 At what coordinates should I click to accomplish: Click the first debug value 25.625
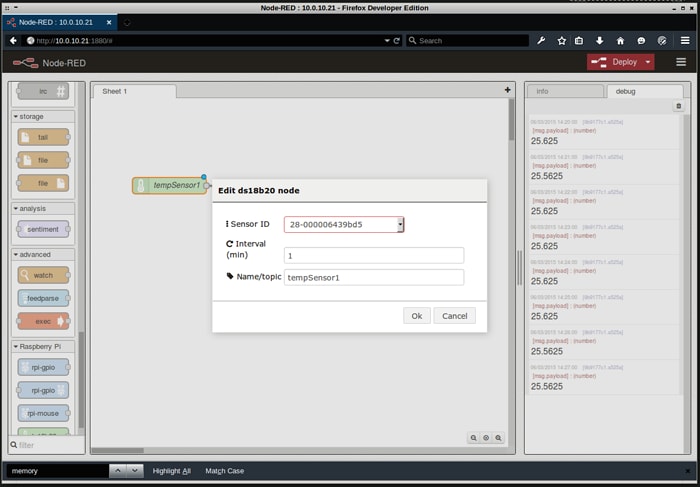544,141
